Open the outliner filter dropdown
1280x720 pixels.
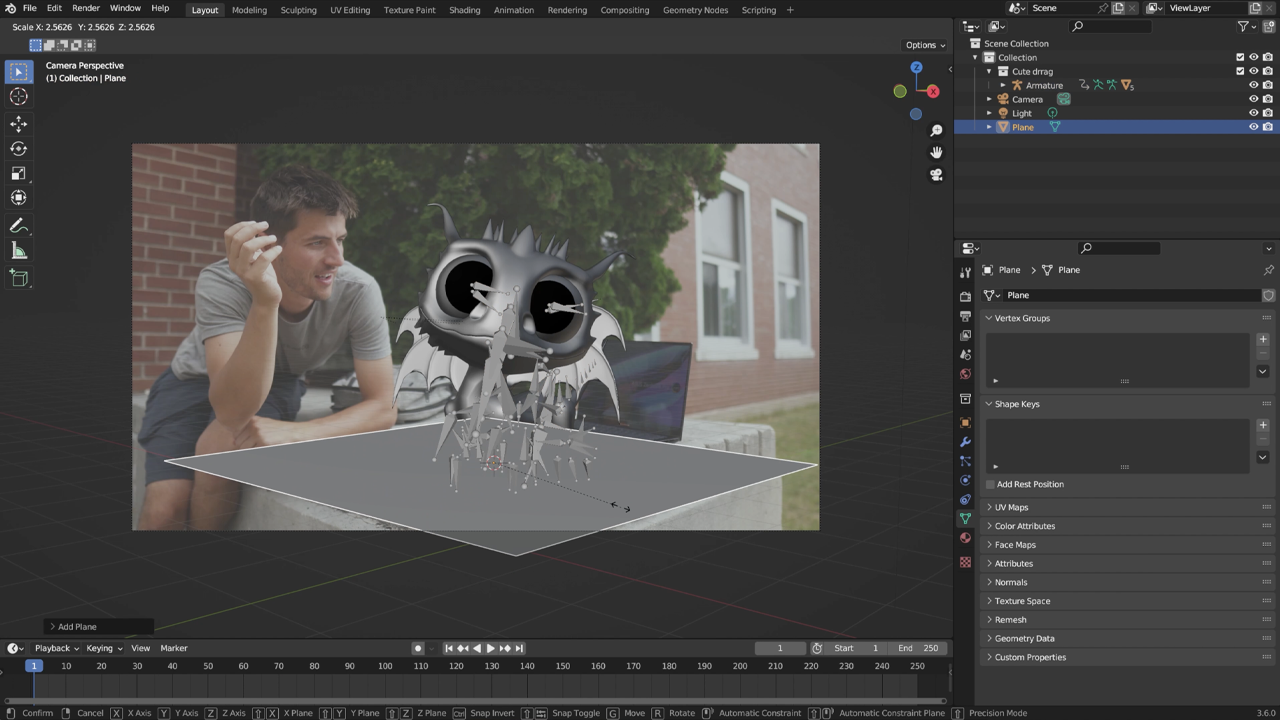(x=1247, y=26)
